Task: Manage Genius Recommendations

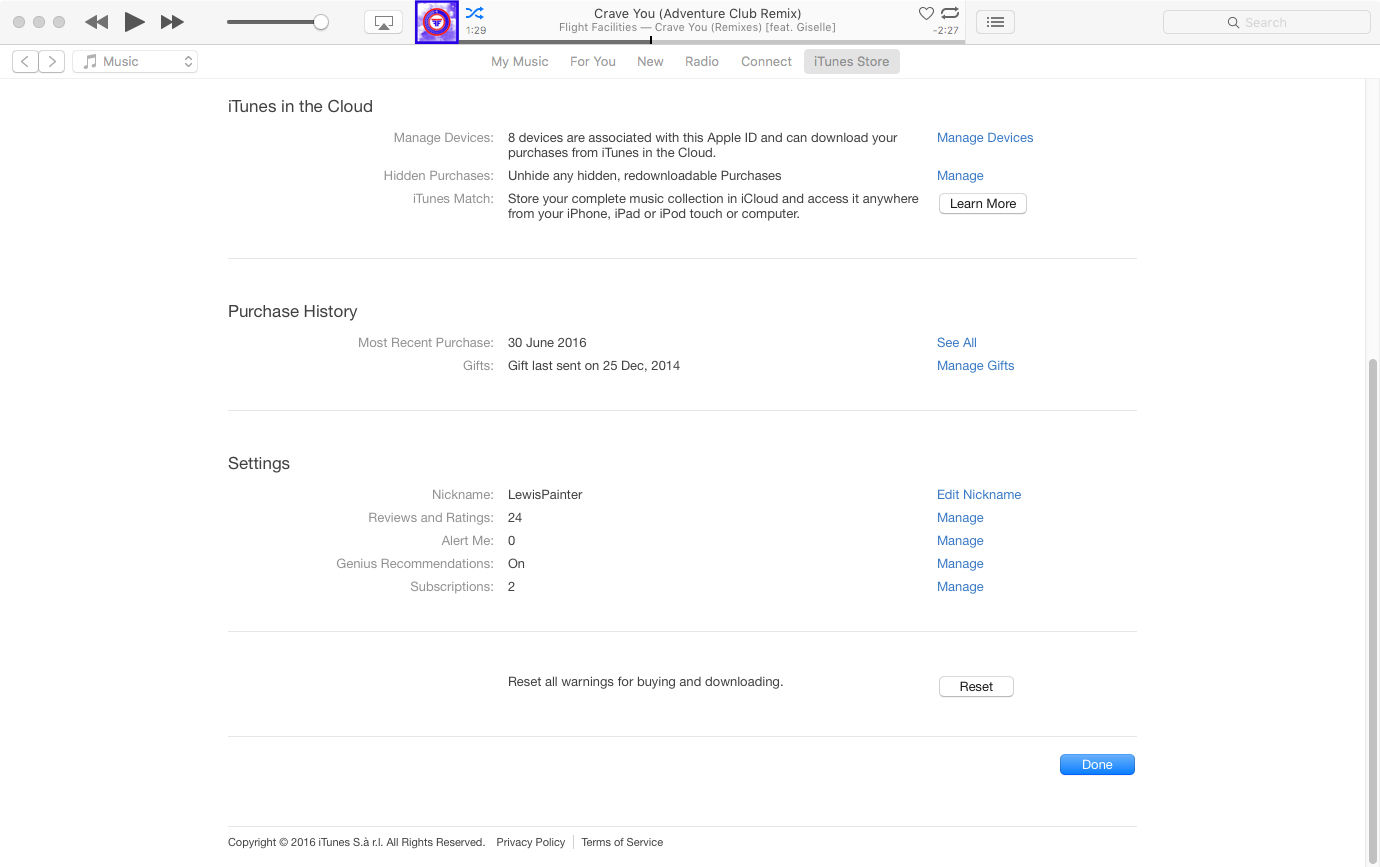Action: [960, 564]
